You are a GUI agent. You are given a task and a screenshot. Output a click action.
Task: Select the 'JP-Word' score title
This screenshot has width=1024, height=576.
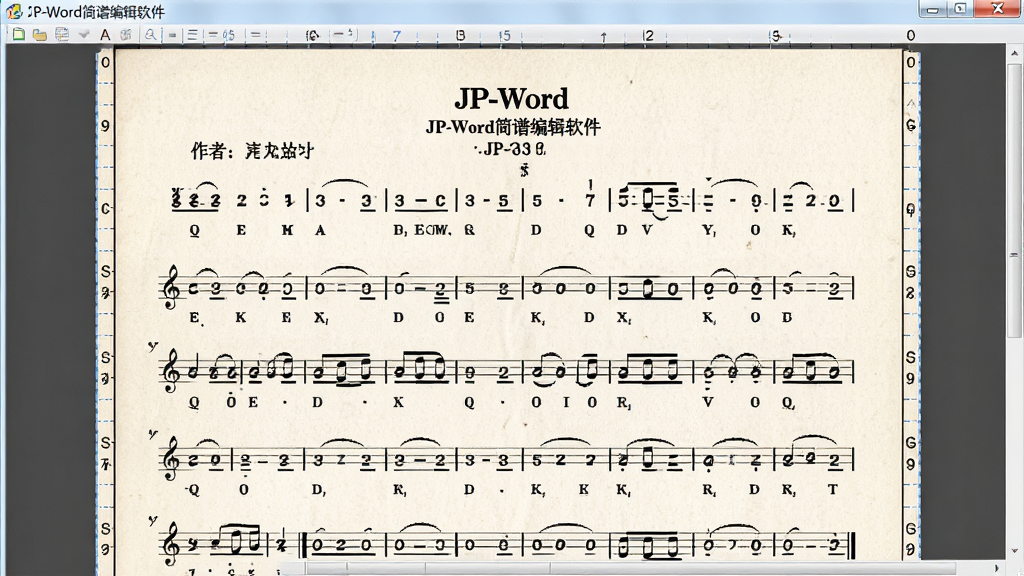[x=511, y=99]
